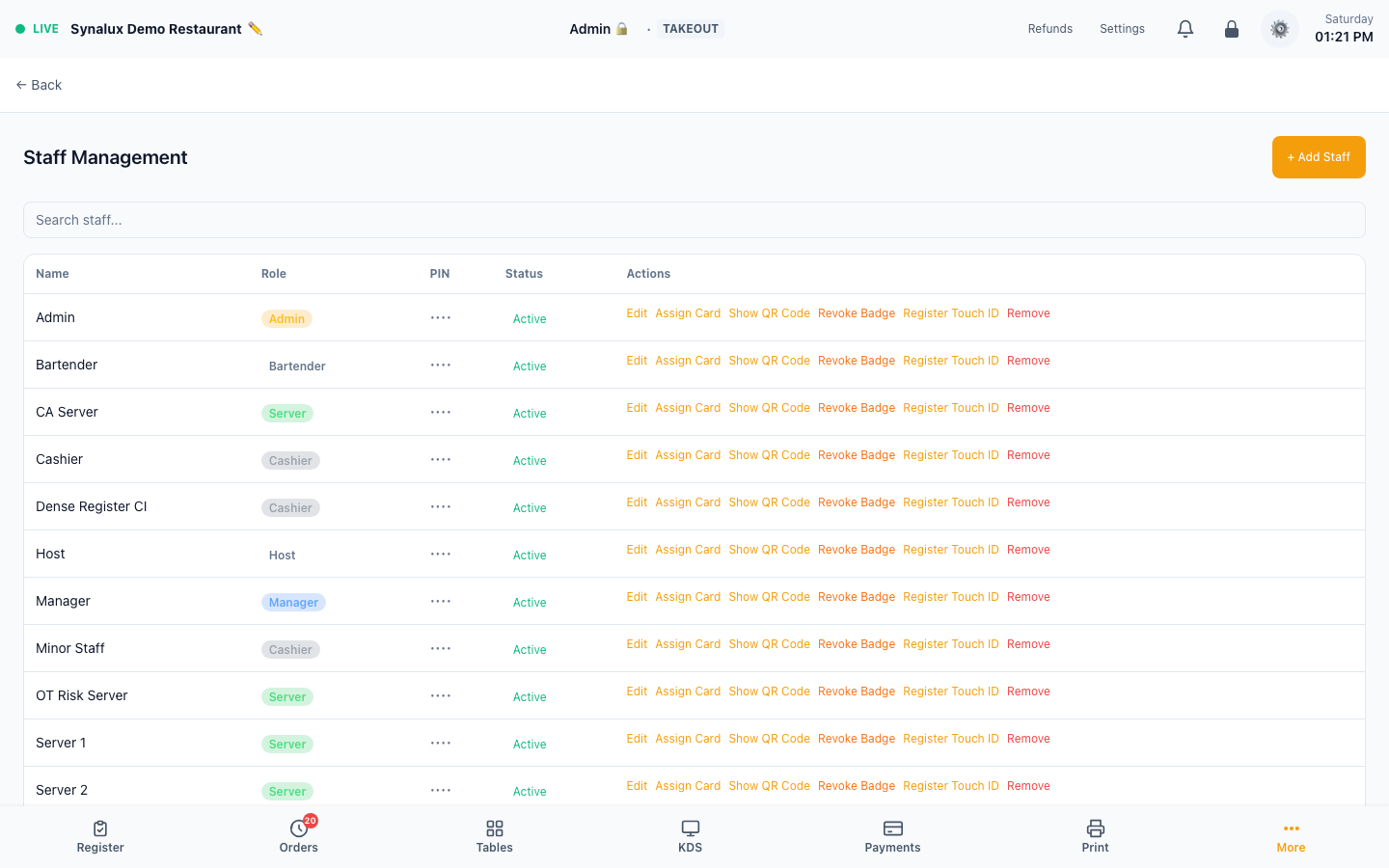
Task: Open Settings in the top bar
Action: pyautogui.click(x=1122, y=29)
